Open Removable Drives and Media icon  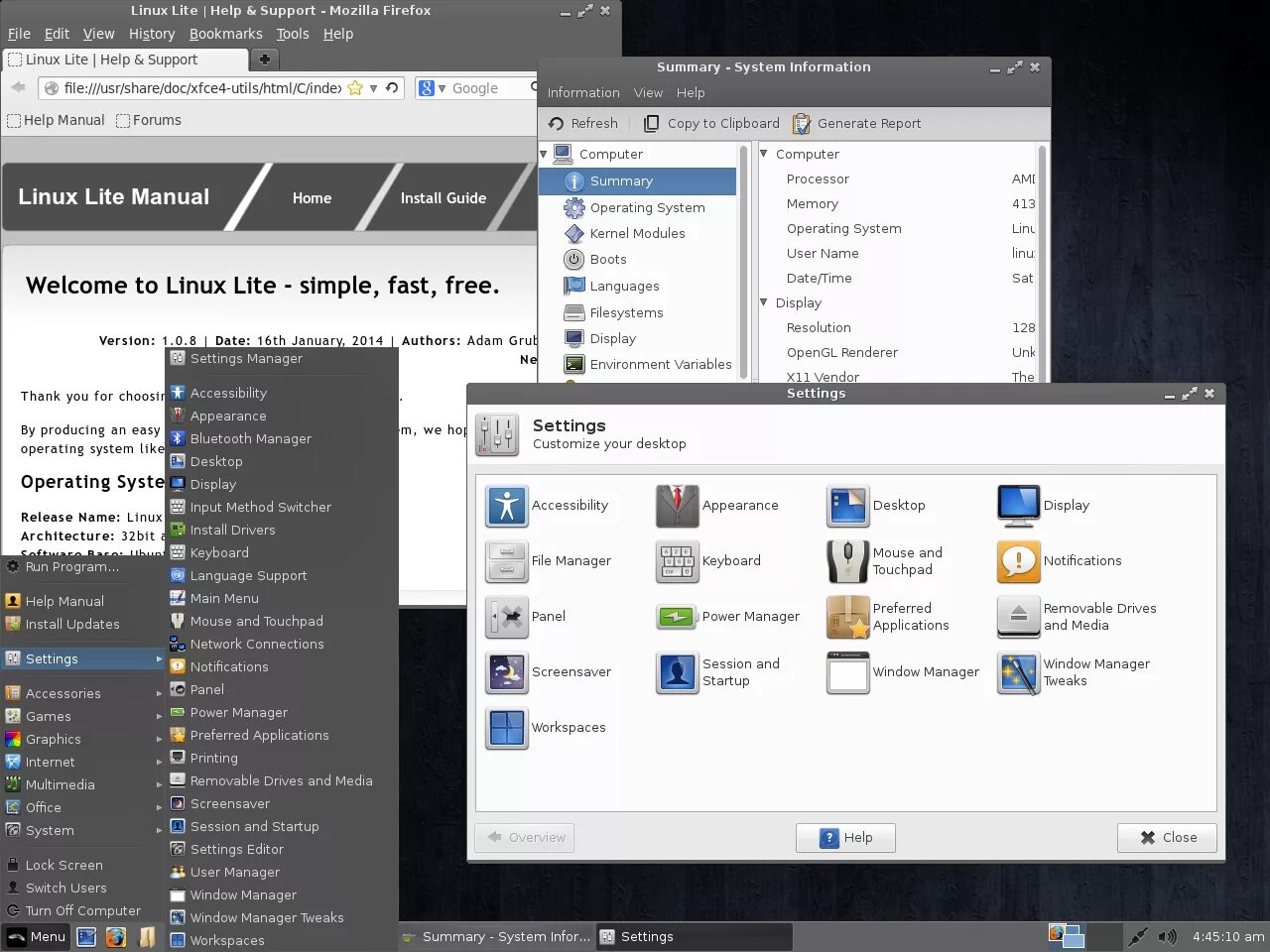point(1019,617)
